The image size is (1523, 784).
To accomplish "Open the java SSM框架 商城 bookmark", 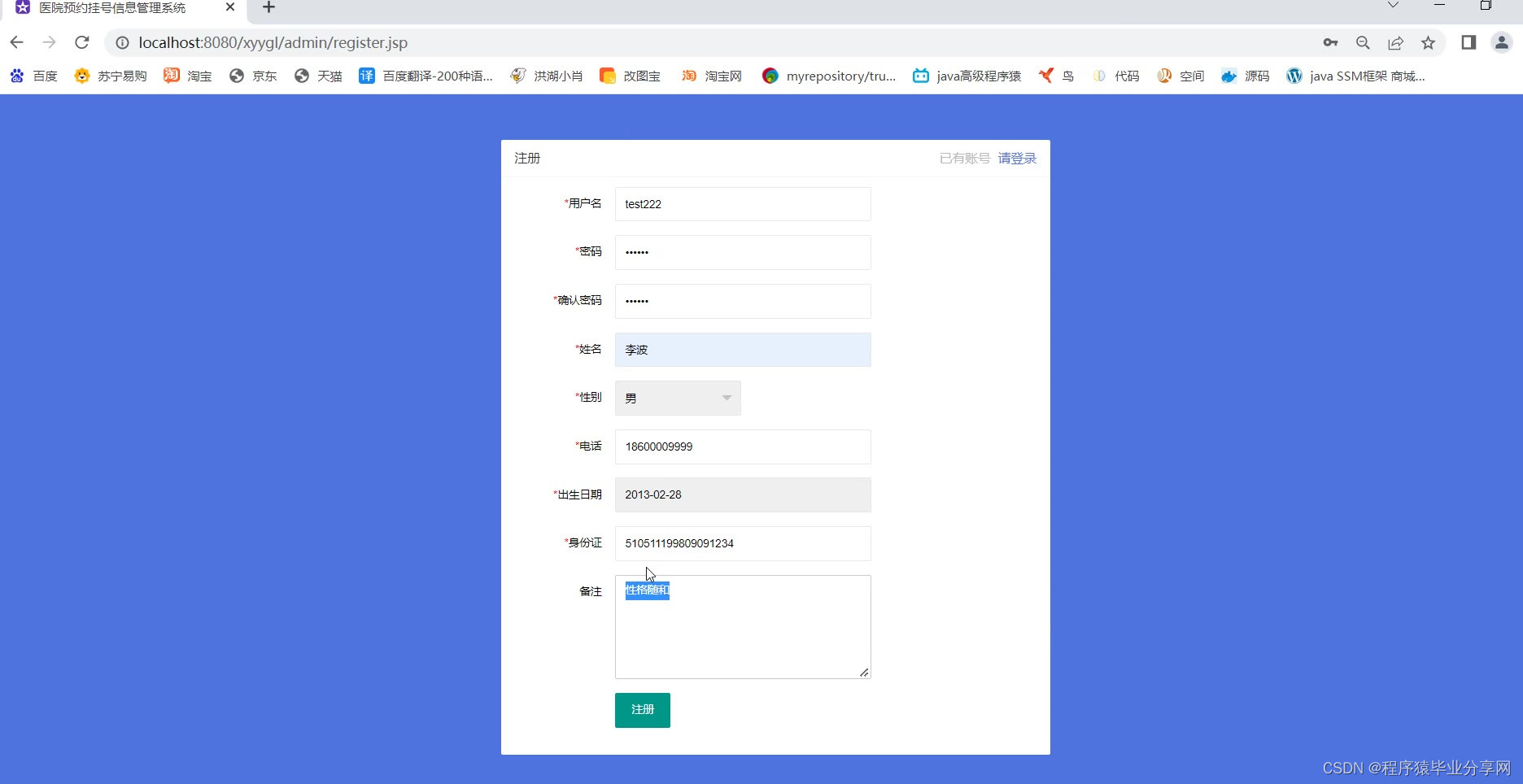I will 1355,76.
